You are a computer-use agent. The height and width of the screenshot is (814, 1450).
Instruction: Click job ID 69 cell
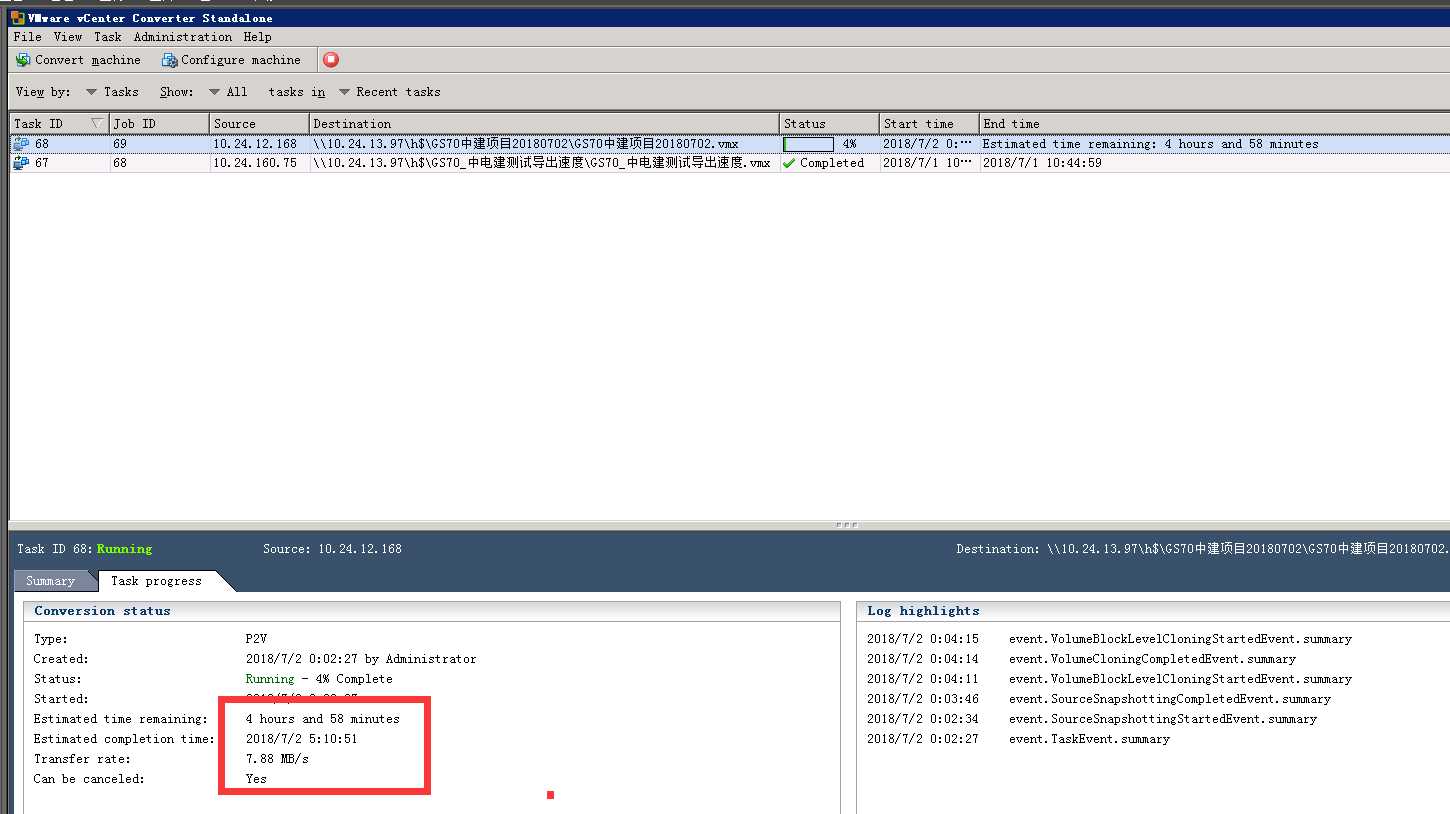[120, 144]
